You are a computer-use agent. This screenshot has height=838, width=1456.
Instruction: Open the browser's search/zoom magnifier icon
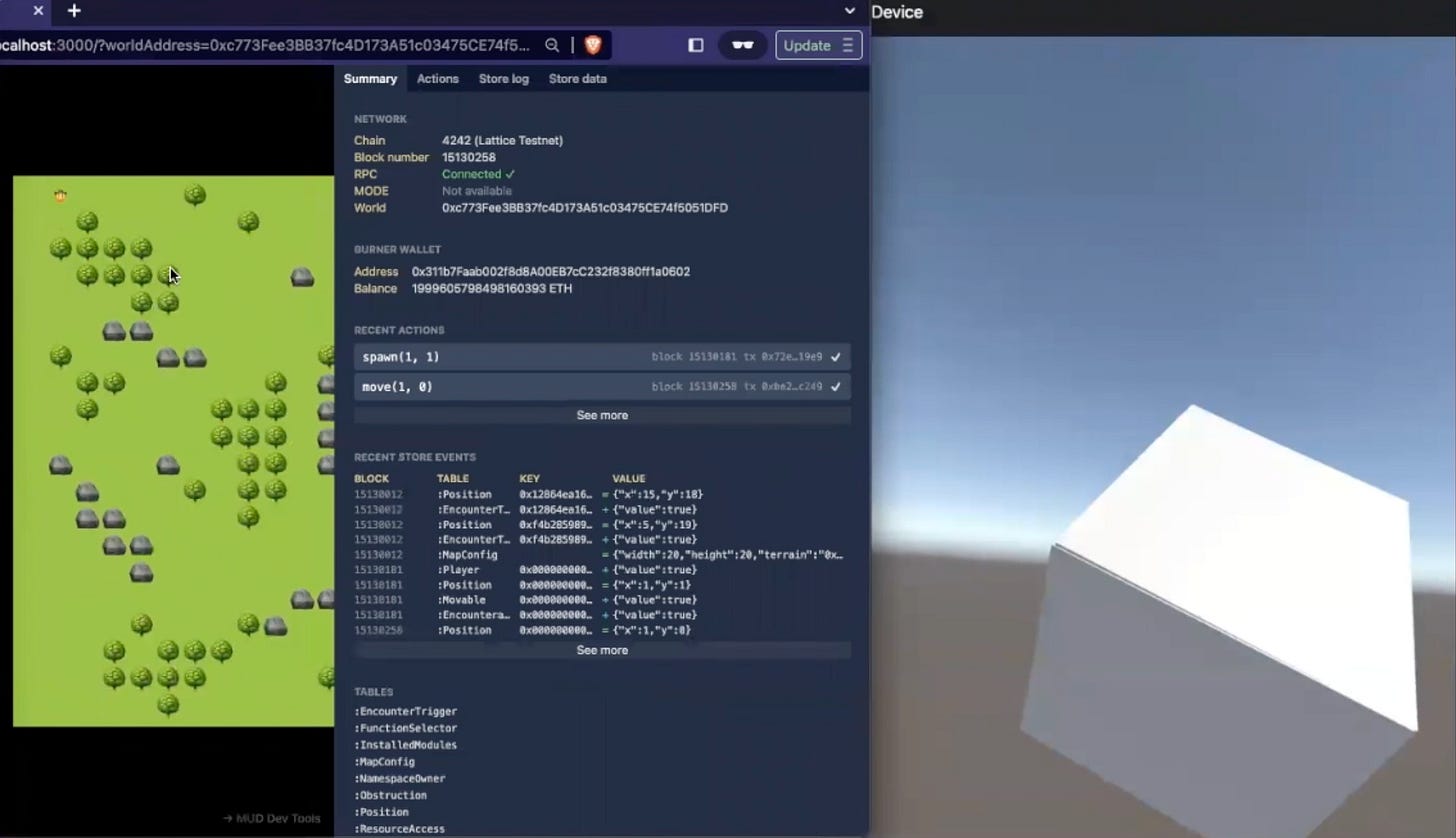point(552,45)
